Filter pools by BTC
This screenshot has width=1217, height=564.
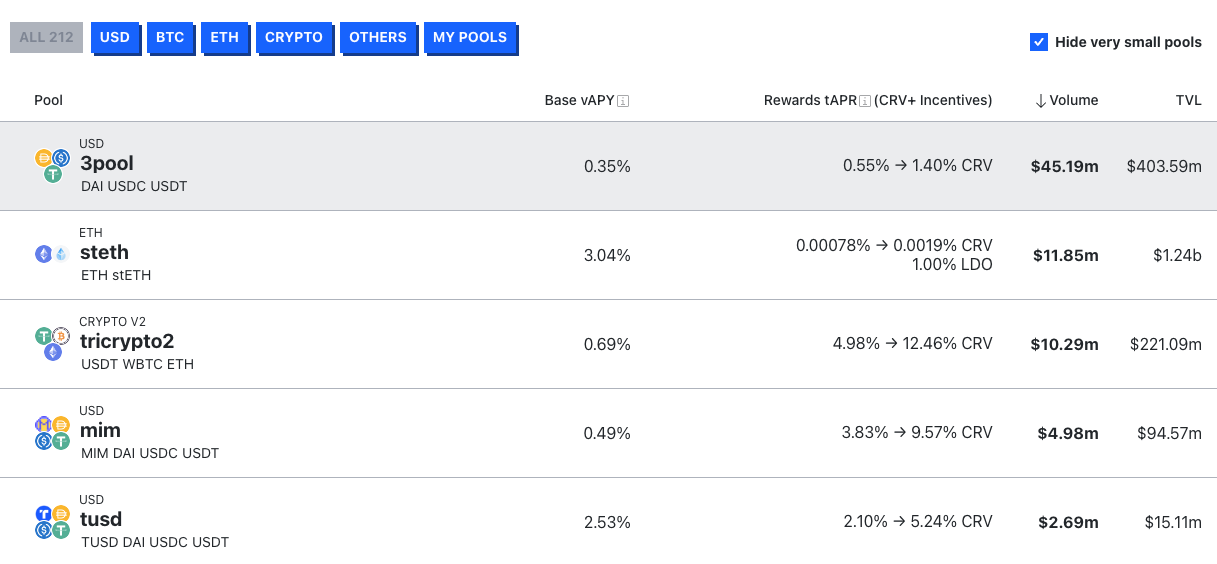pyautogui.click(x=170, y=38)
